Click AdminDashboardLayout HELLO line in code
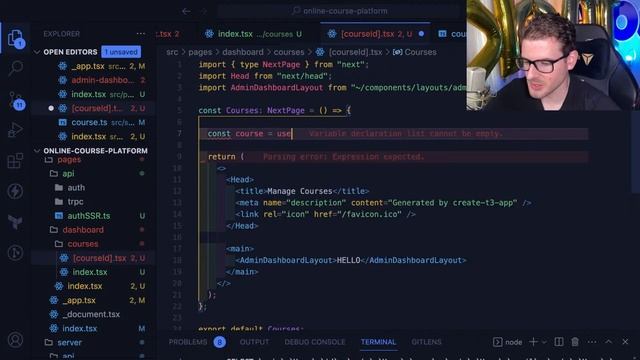Screen dimensions: 640x360 (x=351, y=260)
